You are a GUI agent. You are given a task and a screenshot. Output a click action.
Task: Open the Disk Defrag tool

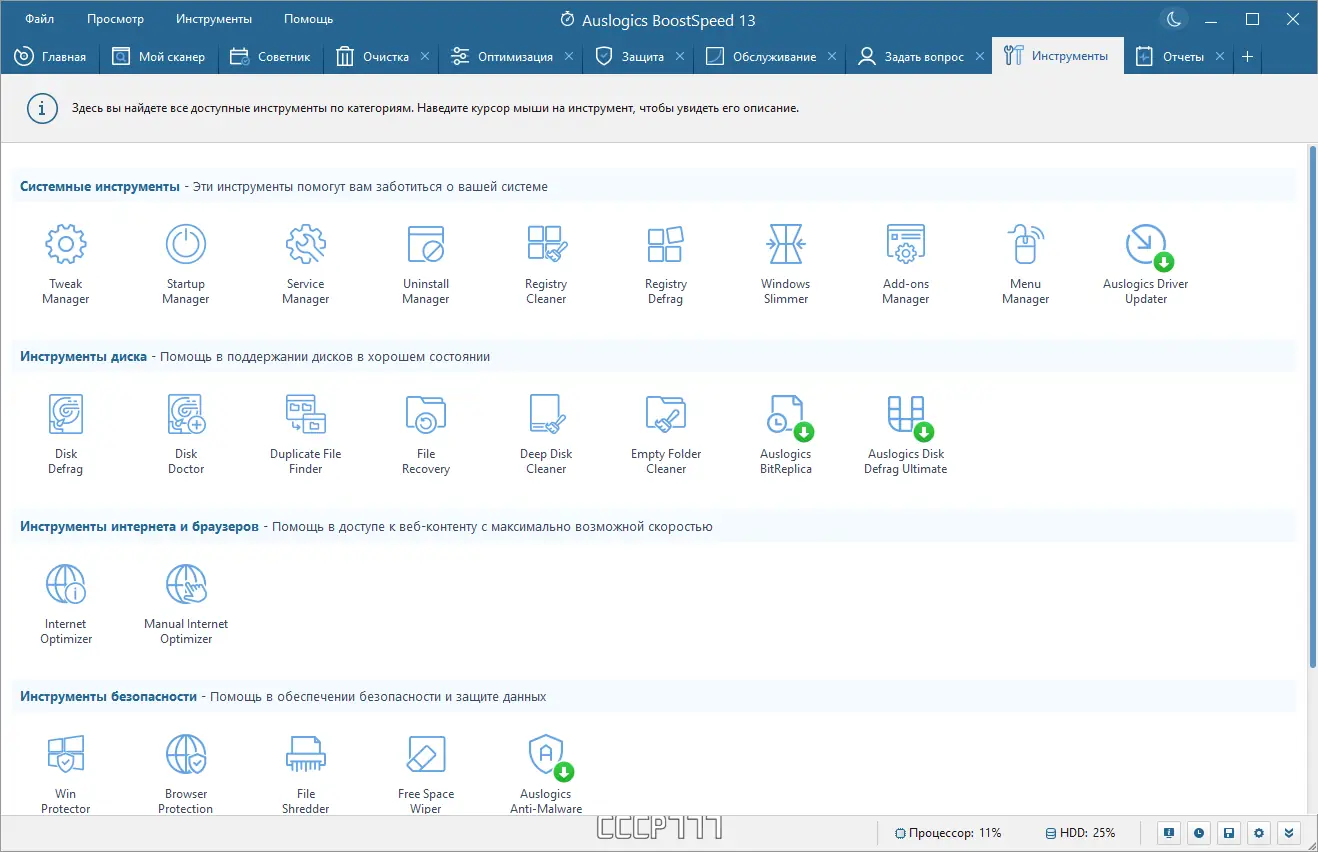[x=66, y=435]
